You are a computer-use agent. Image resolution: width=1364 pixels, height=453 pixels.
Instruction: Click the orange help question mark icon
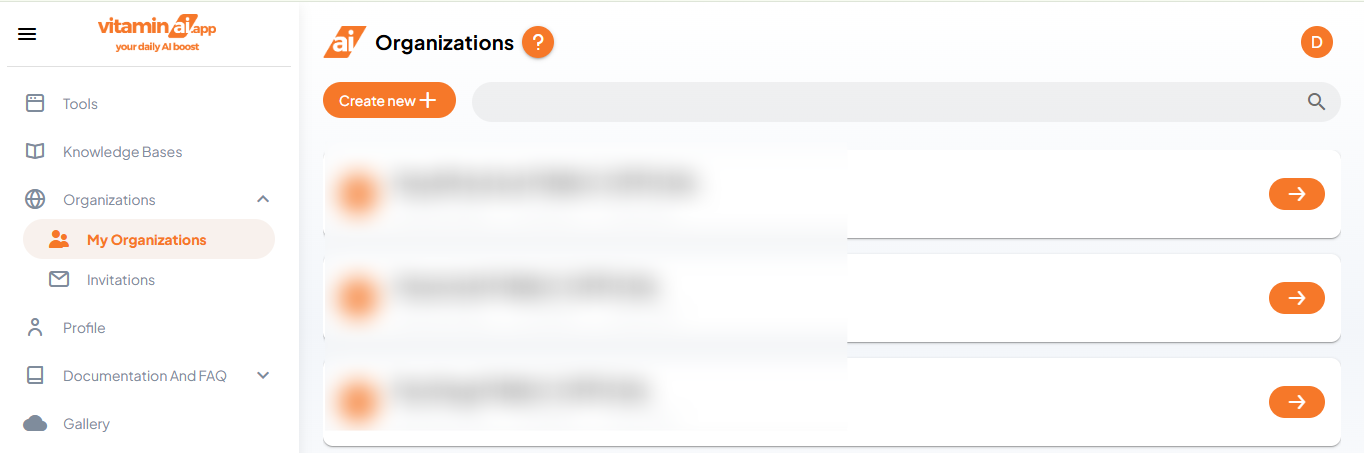(538, 42)
